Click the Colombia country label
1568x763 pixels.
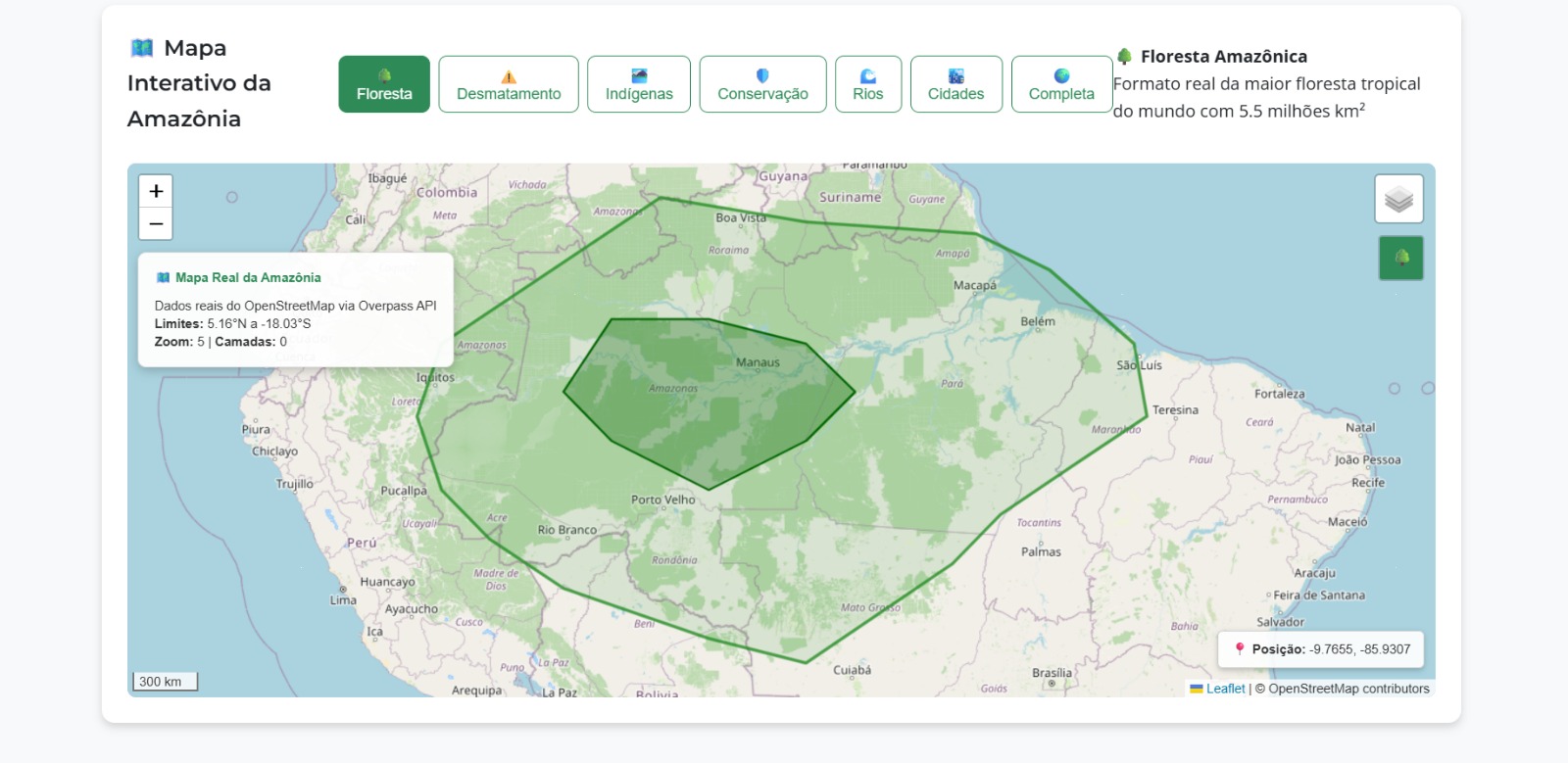[x=447, y=193]
